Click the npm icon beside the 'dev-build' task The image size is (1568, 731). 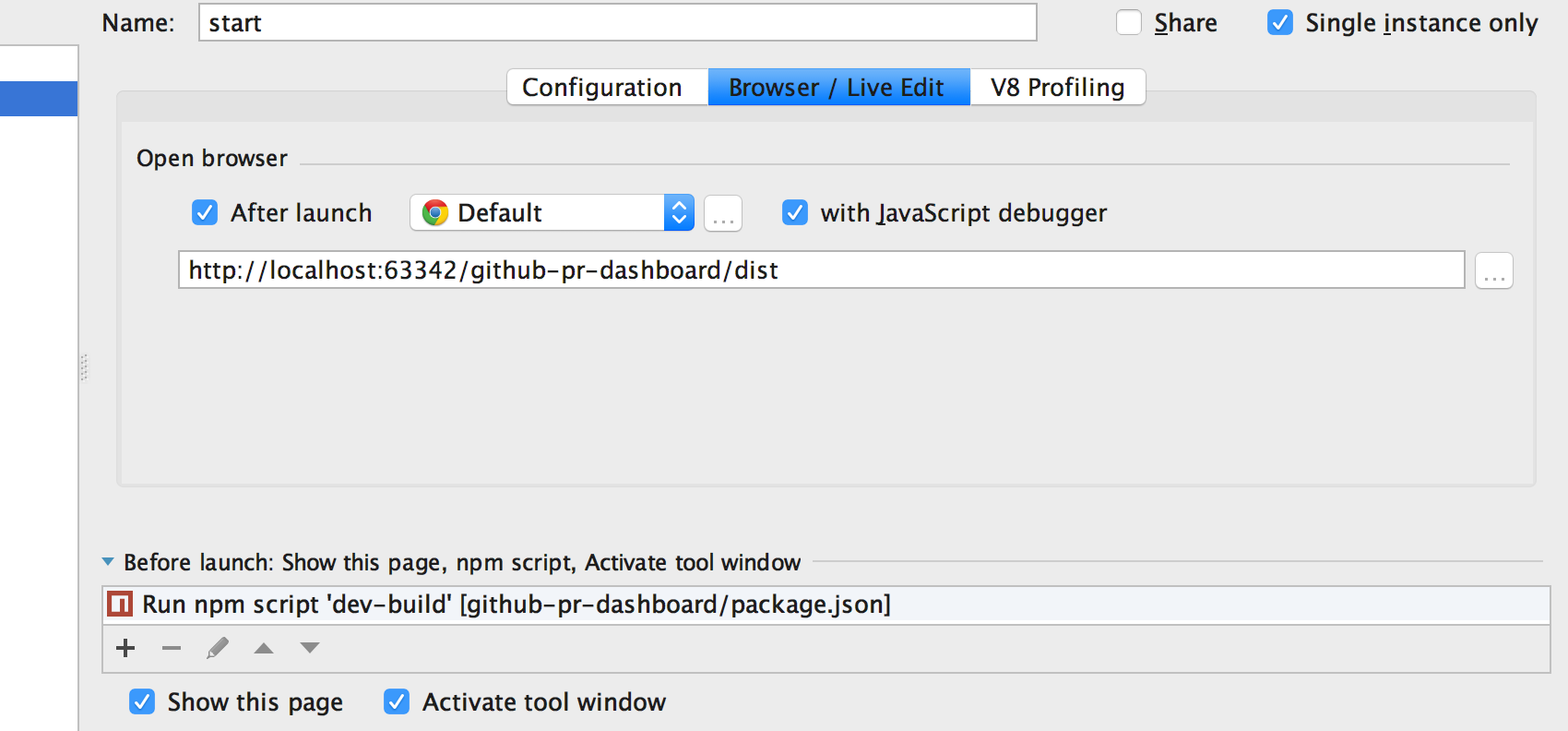coord(120,605)
